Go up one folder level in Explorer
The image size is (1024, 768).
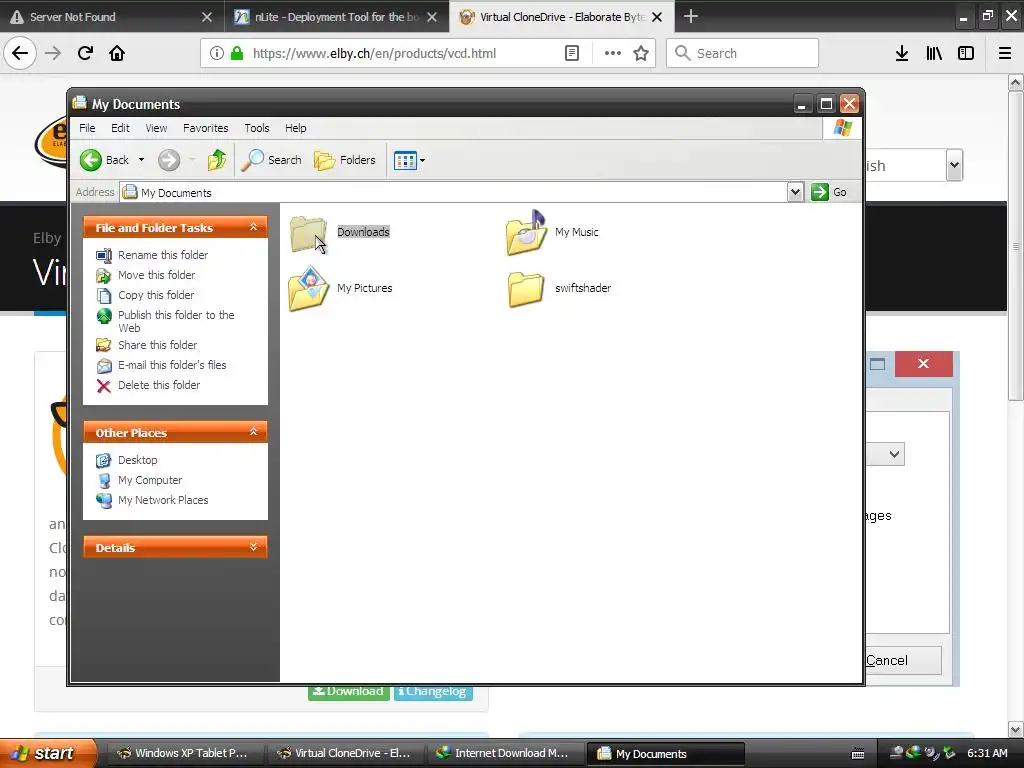216,160
